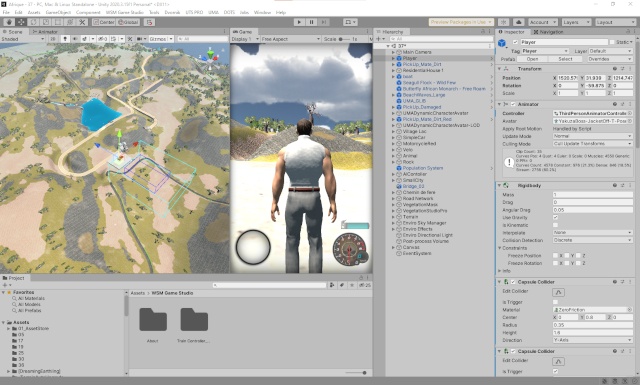
Task: Click the Rigidbody Mass field
Action: tap(593, 195)
